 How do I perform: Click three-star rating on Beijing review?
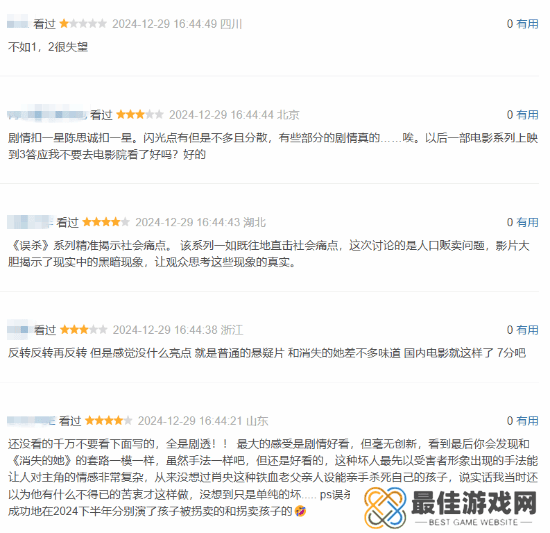click(140, 114)
